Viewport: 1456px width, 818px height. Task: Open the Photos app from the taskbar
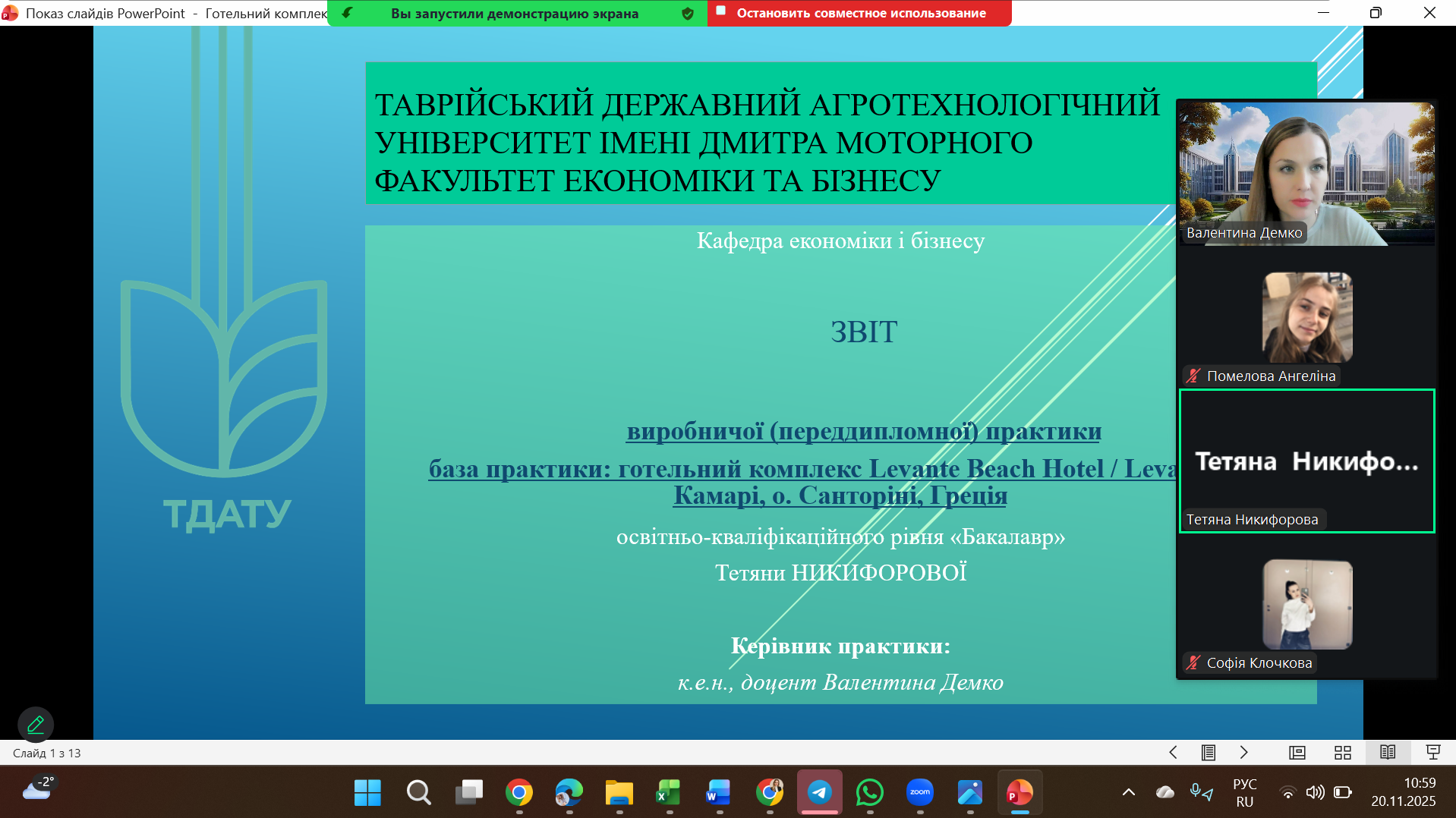pyautogui.click(x=970, y=793)
